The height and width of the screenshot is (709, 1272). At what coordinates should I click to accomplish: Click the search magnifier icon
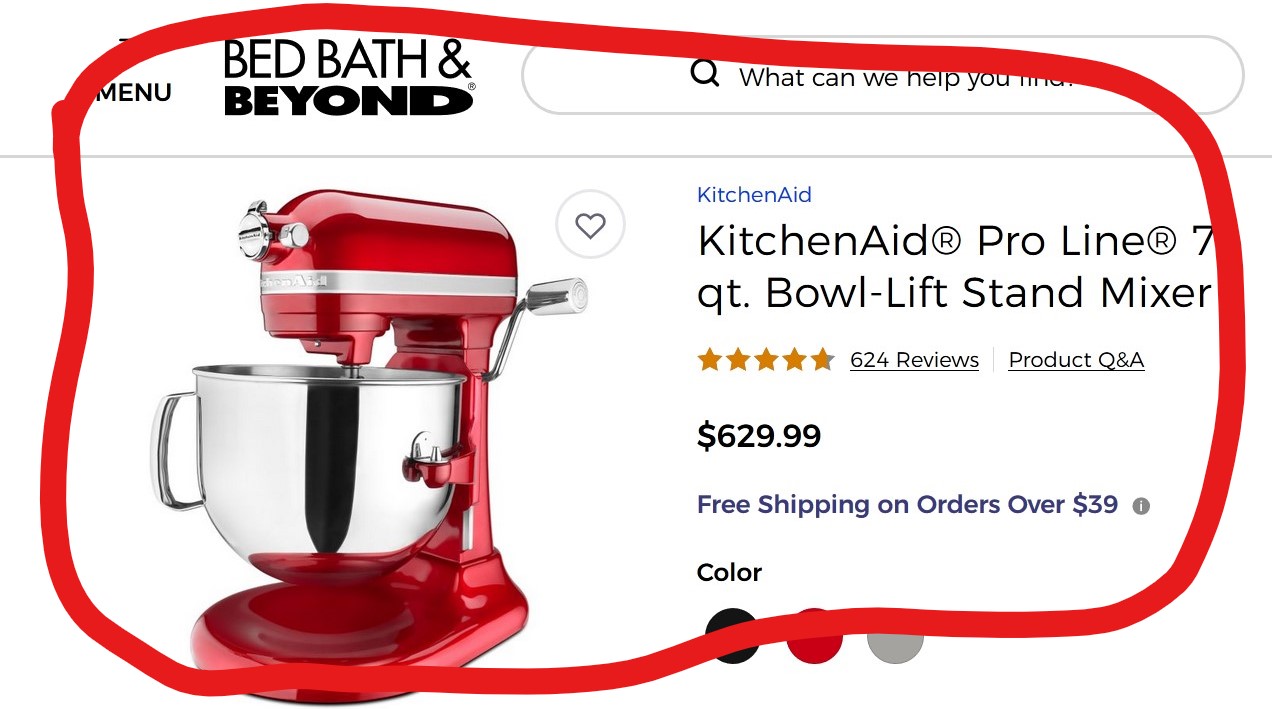click(705, 74)
